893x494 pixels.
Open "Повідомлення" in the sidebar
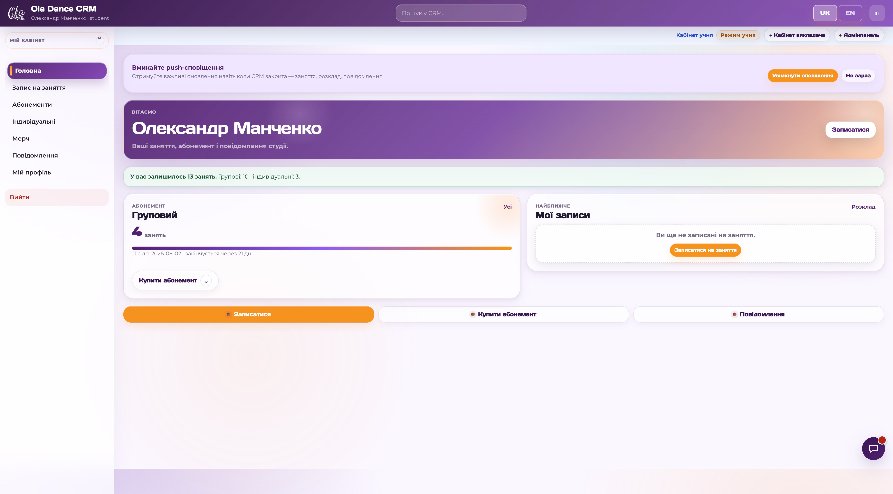pyautogui.click(x=57, y=155)
